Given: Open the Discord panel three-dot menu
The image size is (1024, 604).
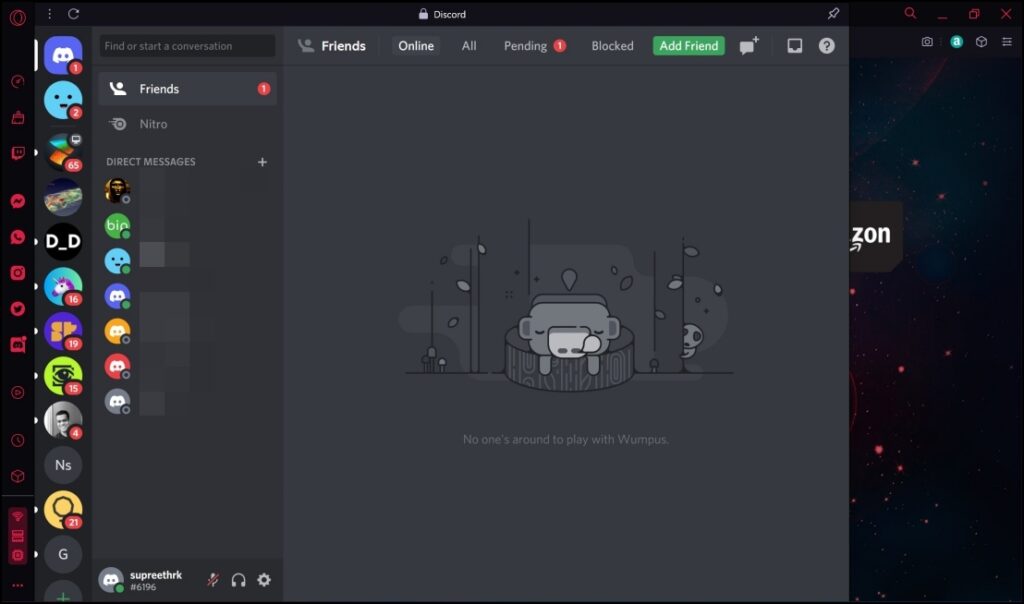Looking at the screenshot, I should (x=50, y=14).
